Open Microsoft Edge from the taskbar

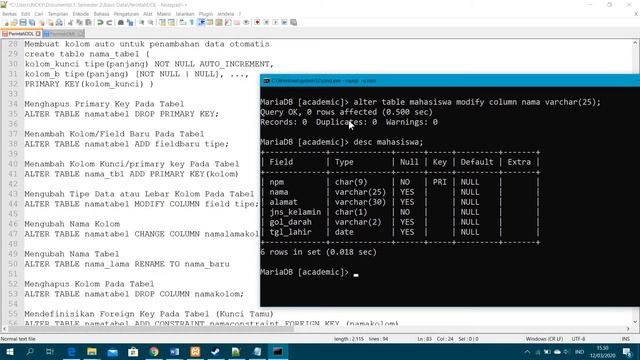point(71,352)
